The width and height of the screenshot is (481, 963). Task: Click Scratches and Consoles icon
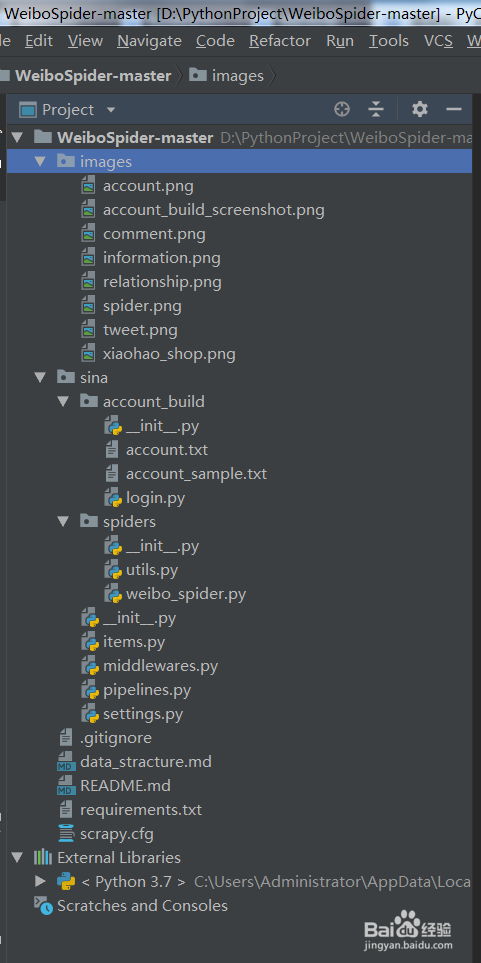43,906
